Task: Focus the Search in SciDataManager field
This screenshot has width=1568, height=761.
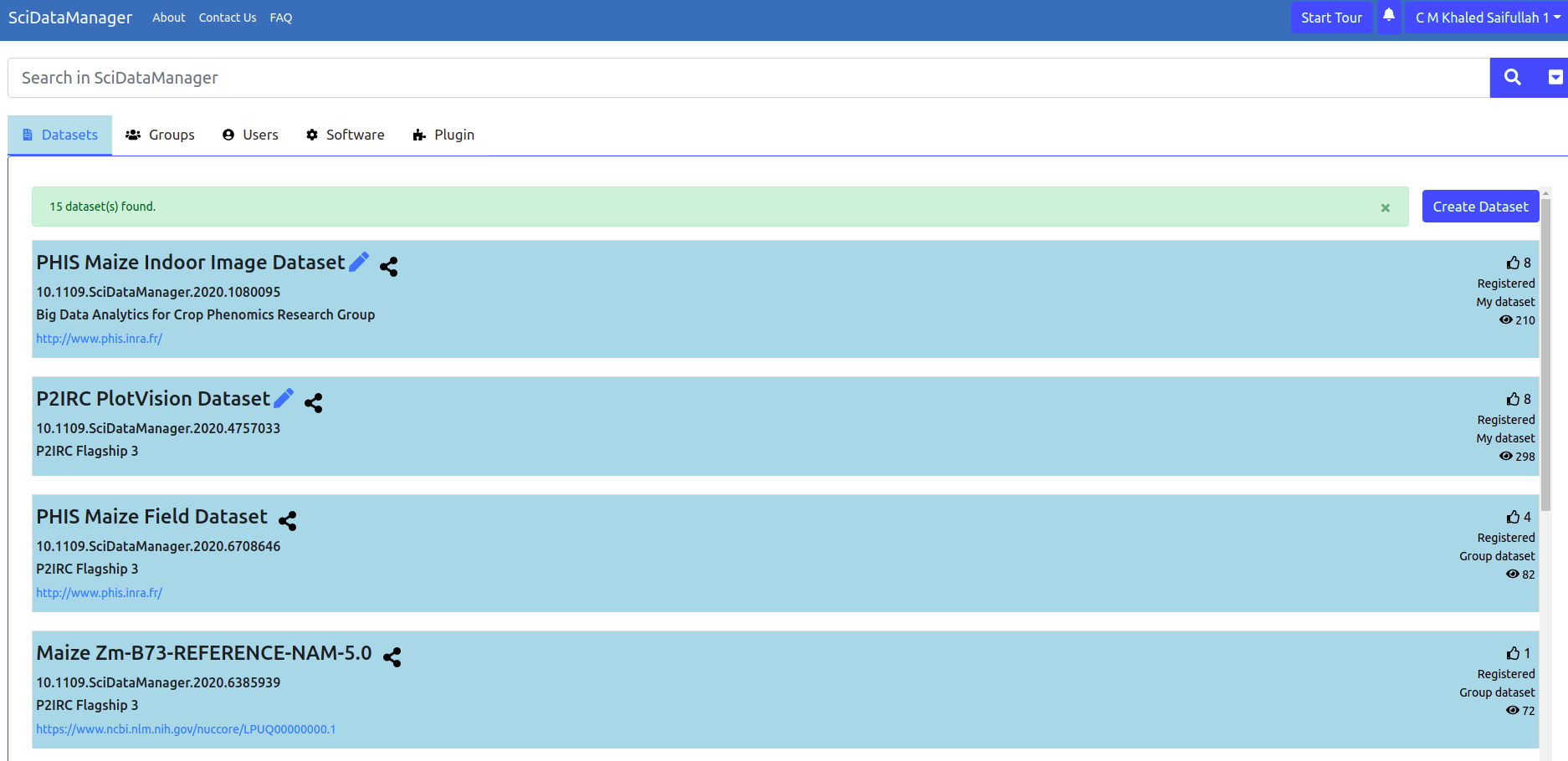Action: tap(749, 78)
